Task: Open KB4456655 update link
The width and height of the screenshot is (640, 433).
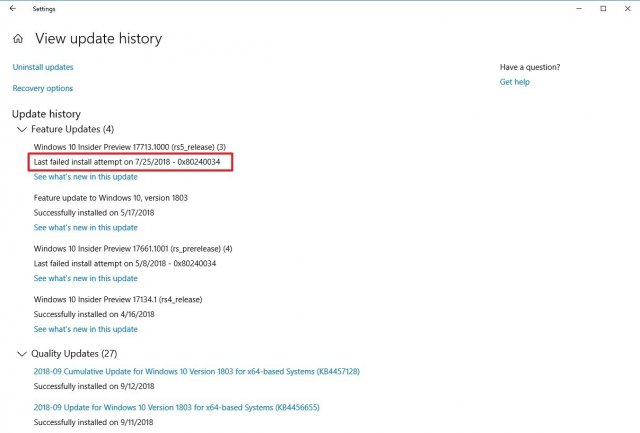Action: (176, 407)
